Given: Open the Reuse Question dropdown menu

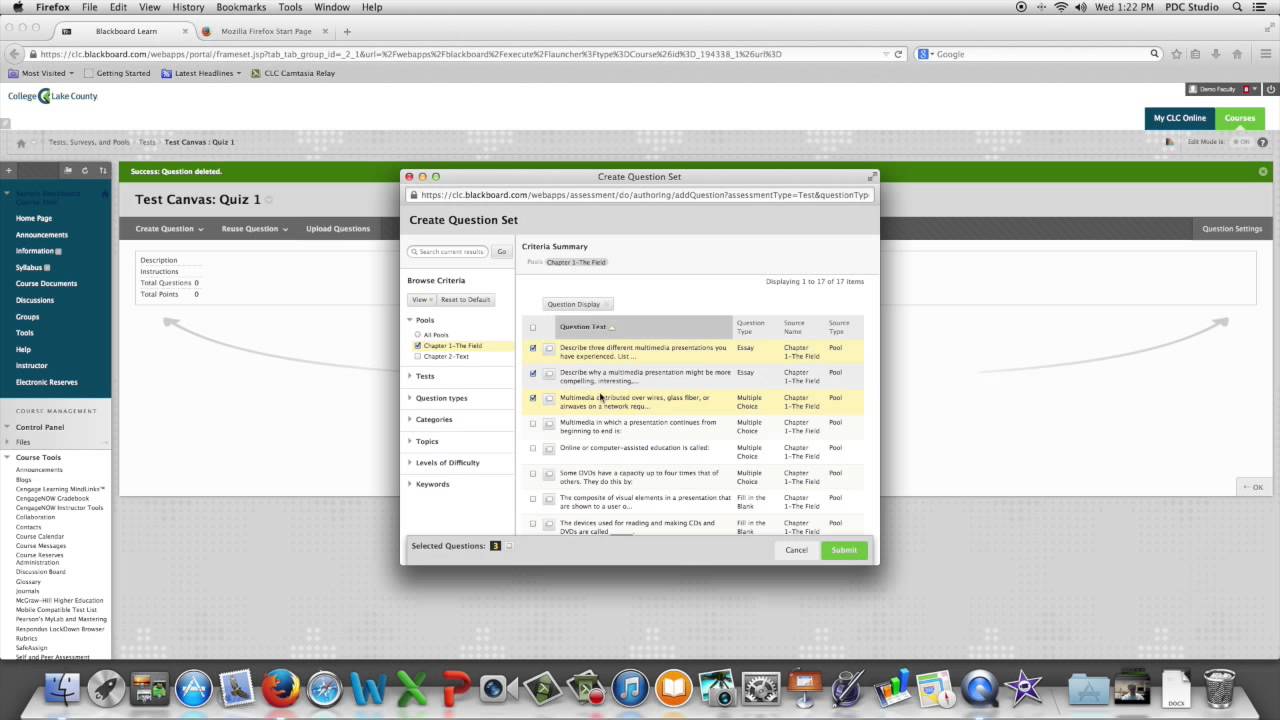Looking at the screenshot, I should pyautogui.click(x=254, y=229).
